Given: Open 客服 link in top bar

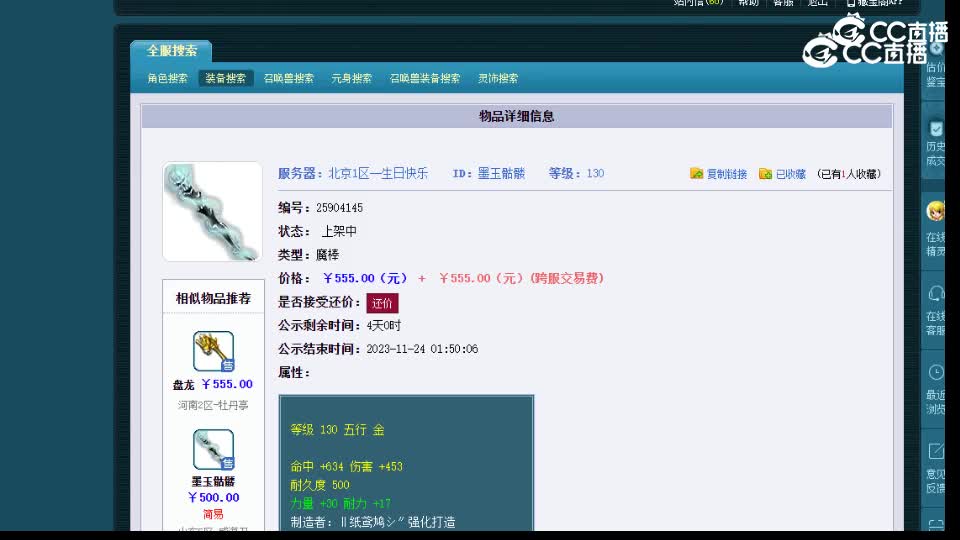Looking at the screenshot, I should pos(783,3).
